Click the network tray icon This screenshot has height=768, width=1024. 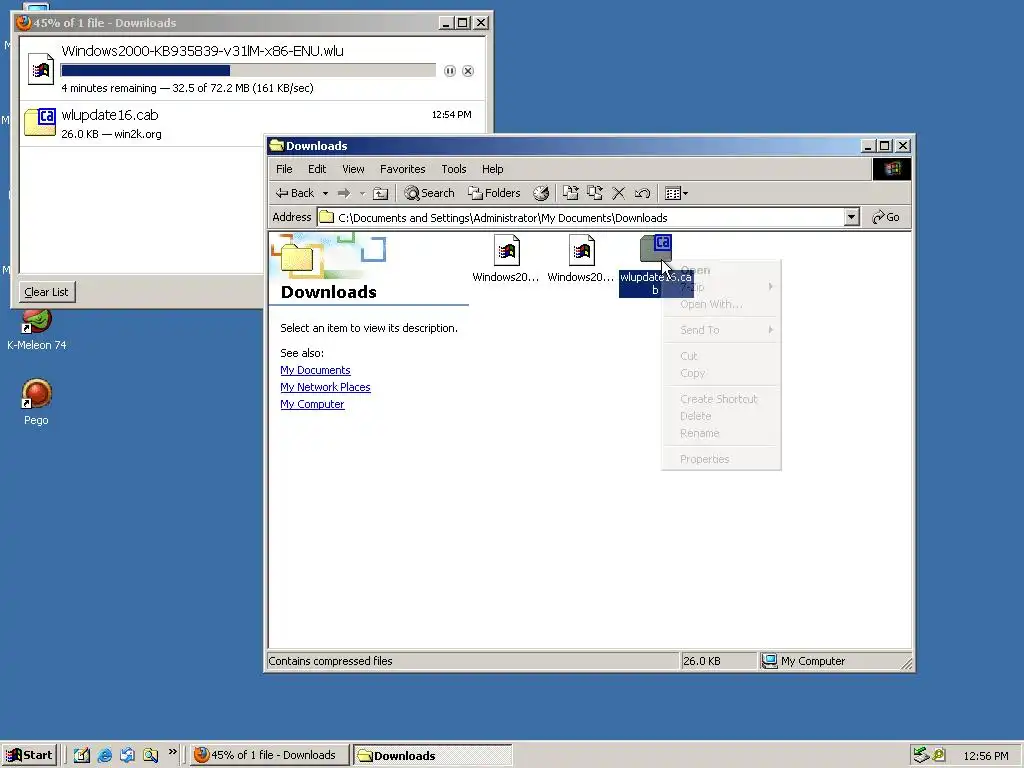coord(921,756)
